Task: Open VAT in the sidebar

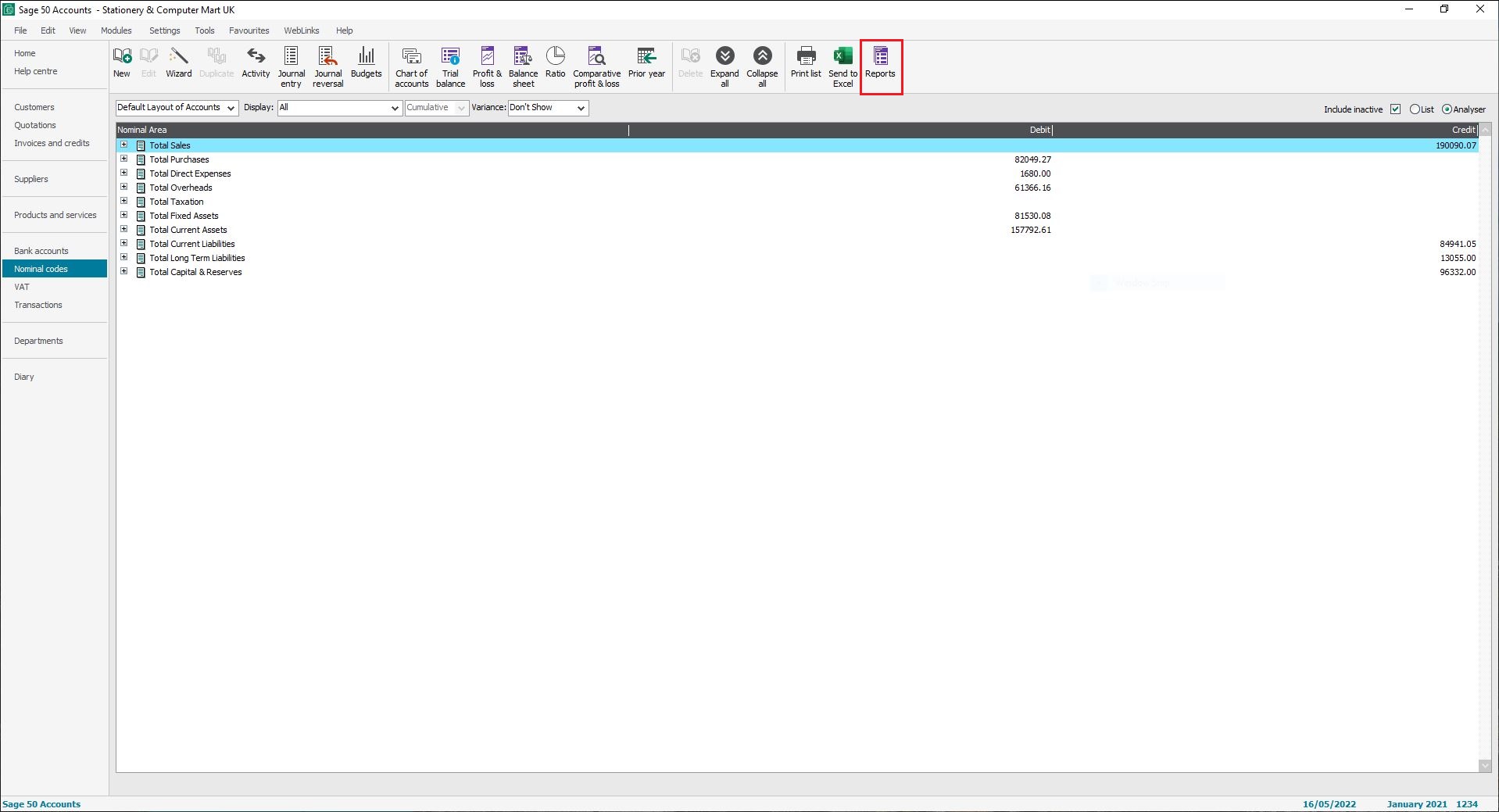Action: (x=22, y=287)
